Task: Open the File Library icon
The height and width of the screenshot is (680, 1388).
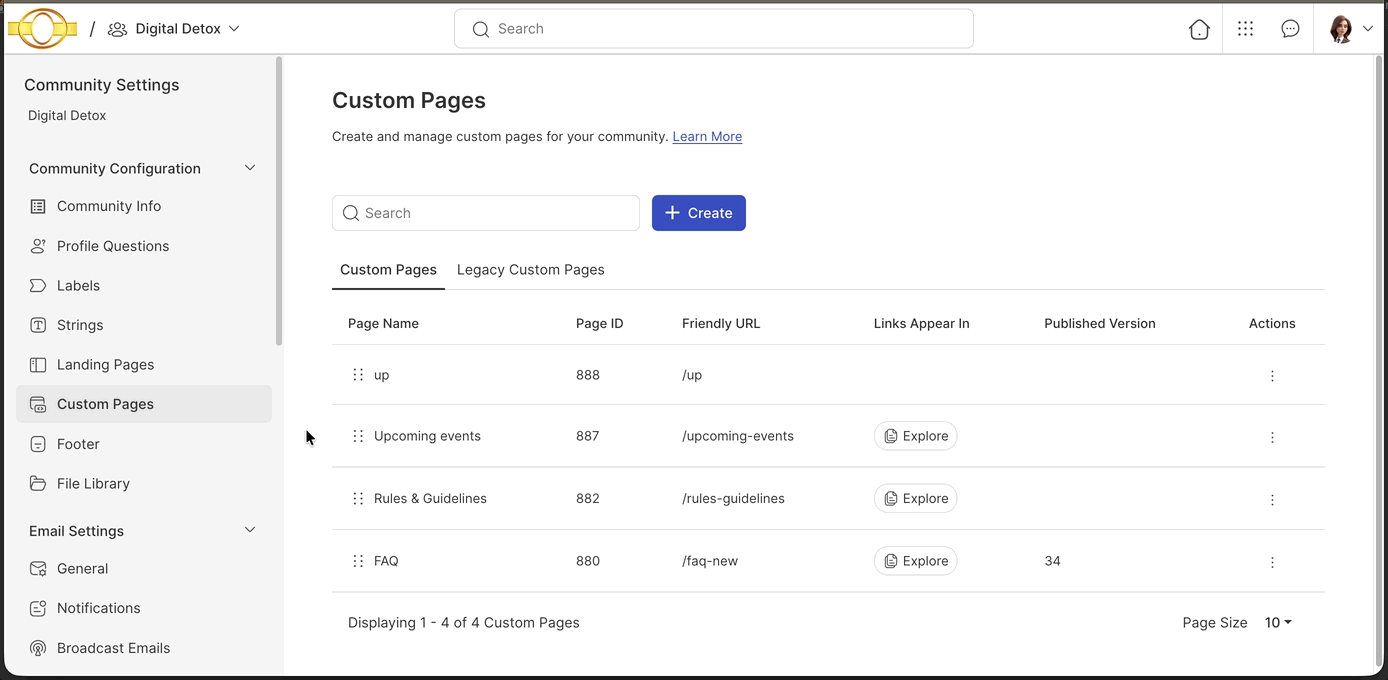Action: (38, 483)
